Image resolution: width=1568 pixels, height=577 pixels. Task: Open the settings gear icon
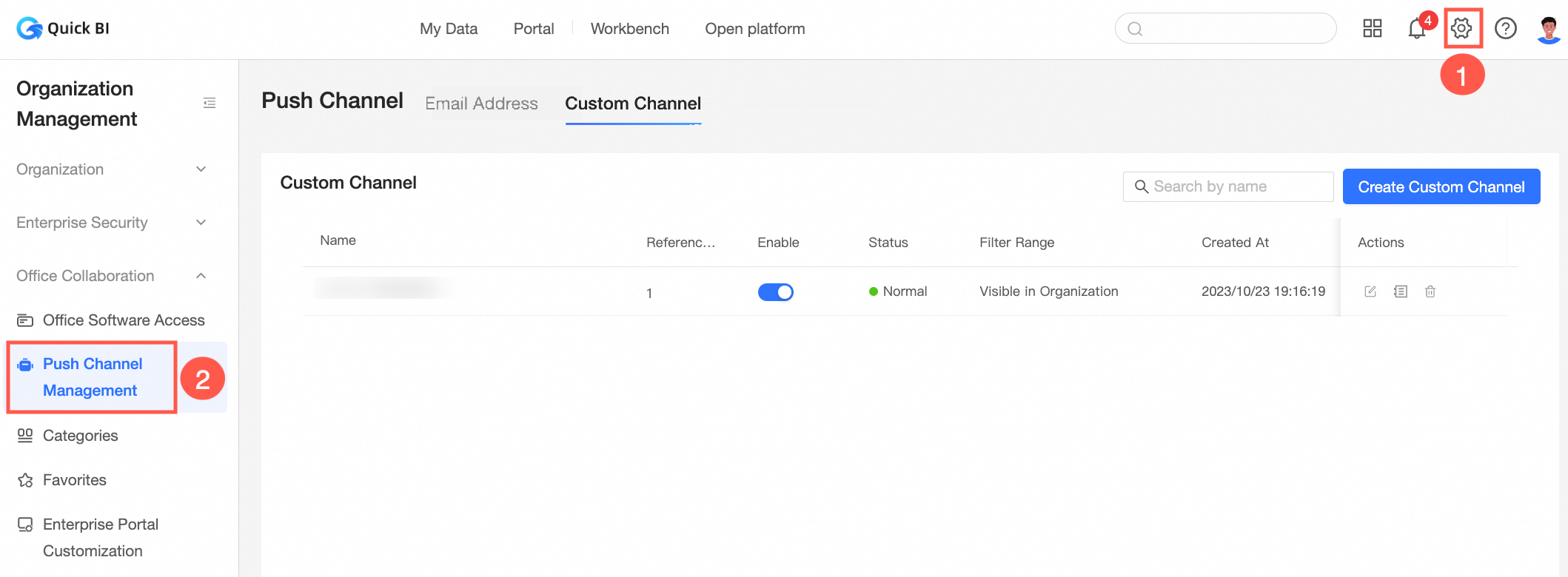pos(1461,29)
